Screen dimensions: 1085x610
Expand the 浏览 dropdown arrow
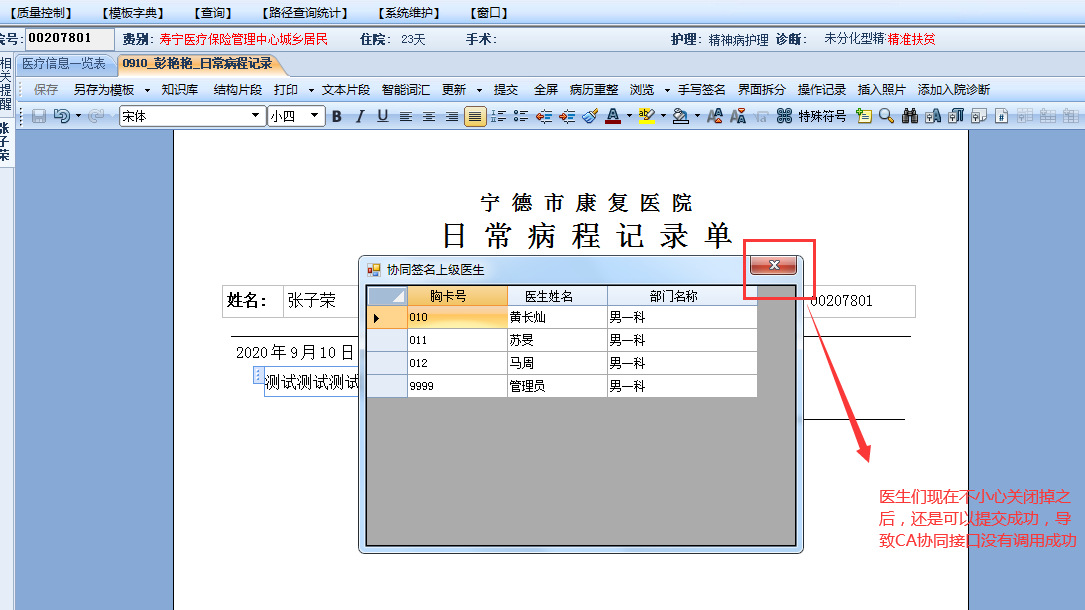pos(667,90)
